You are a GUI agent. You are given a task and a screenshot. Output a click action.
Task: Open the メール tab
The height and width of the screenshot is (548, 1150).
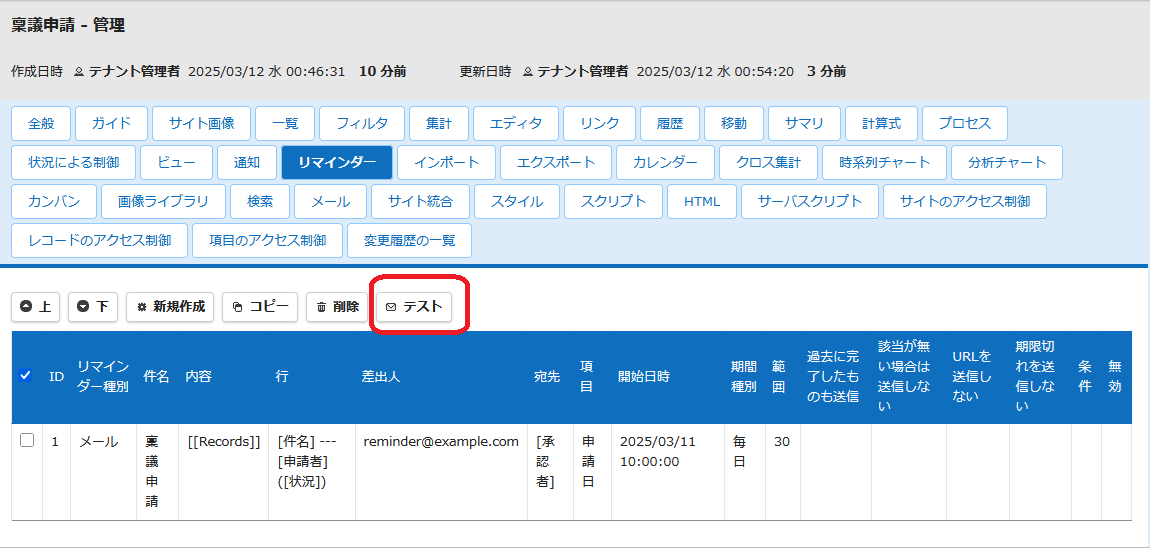click(x=331, y=201)
